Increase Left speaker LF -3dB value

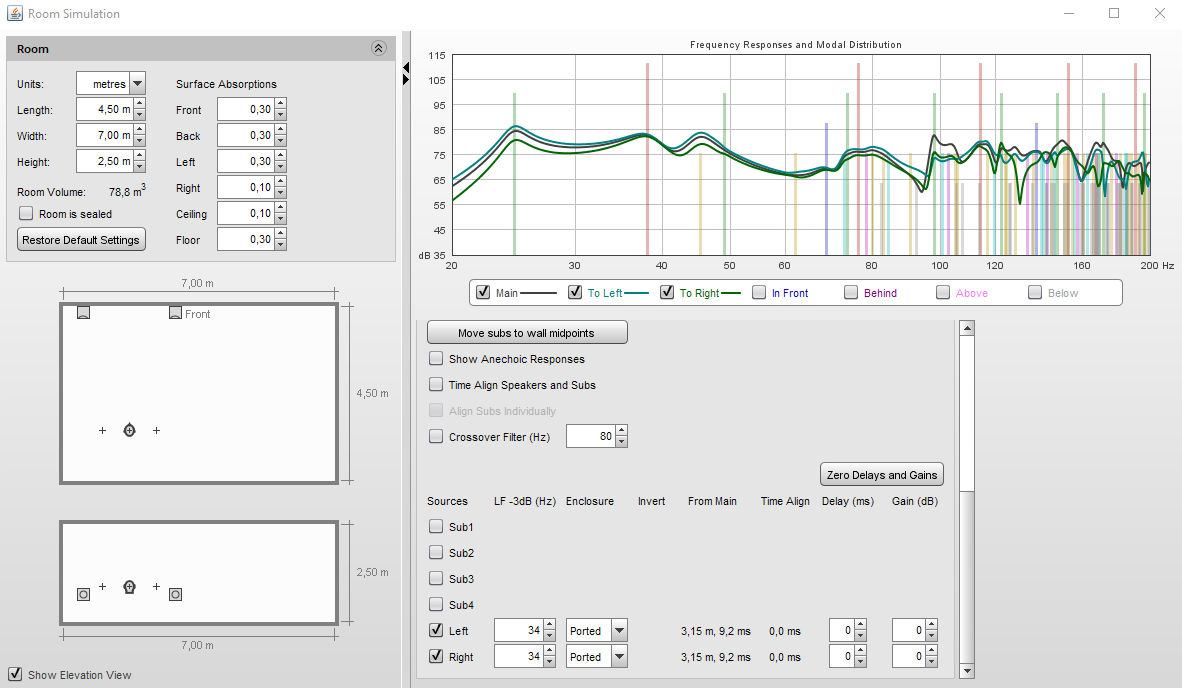[550, 625]
